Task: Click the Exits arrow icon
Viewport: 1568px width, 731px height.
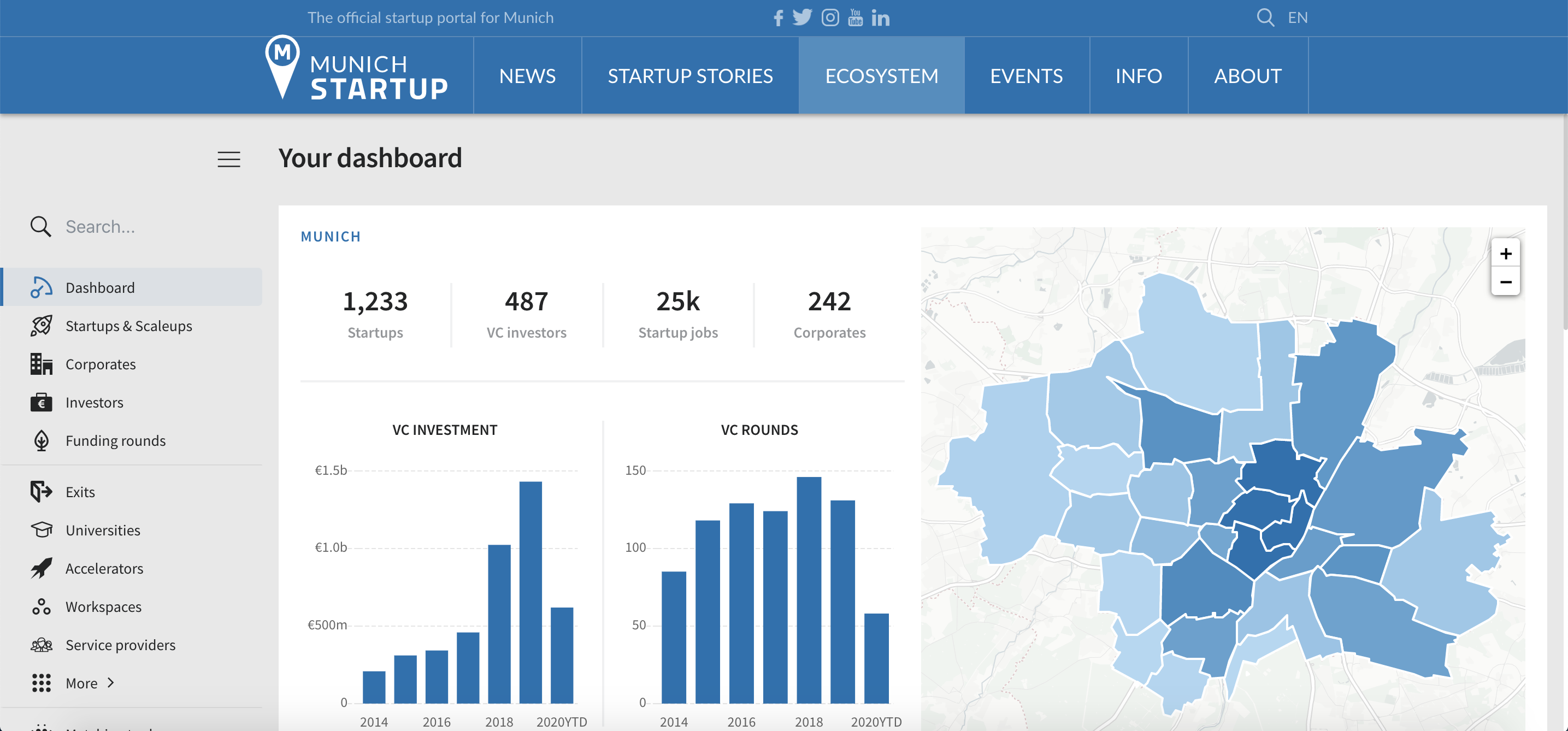Action: pos(41,492)
